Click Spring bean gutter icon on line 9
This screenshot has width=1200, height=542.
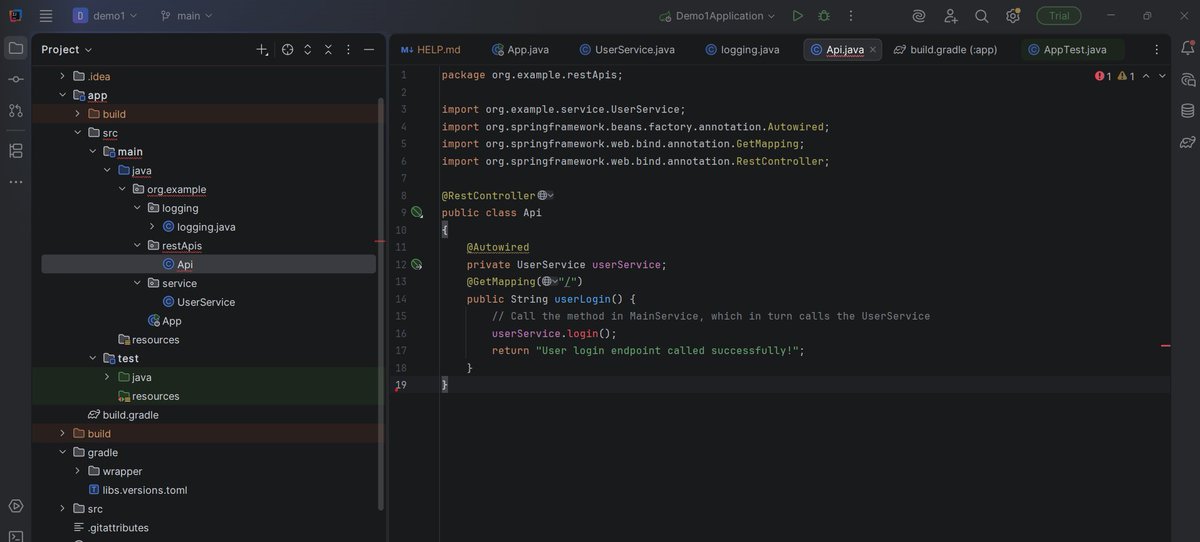pos(417,213)
